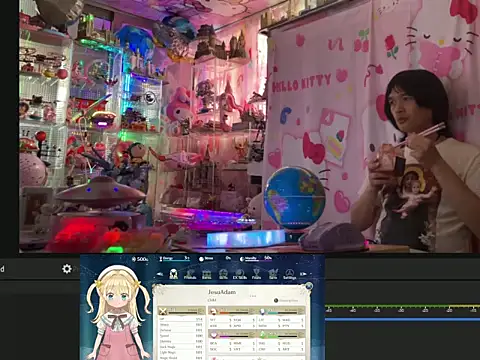Click the teal-bar attribute header icon
Image resolution: width=480 pixels, height=360 pixels.
pos(262,311)
